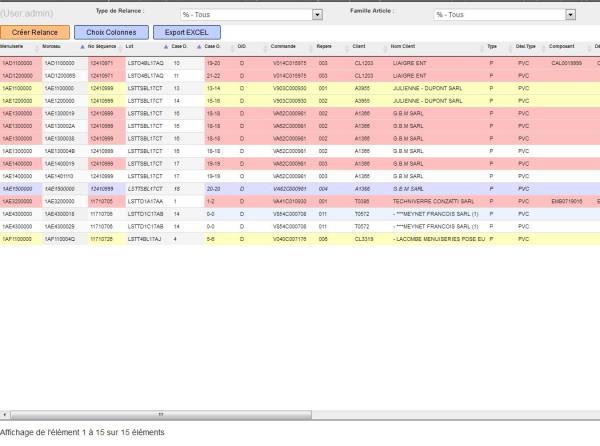Sort by the Menuiserie column header
600x446 pixels.
(14, 47)
